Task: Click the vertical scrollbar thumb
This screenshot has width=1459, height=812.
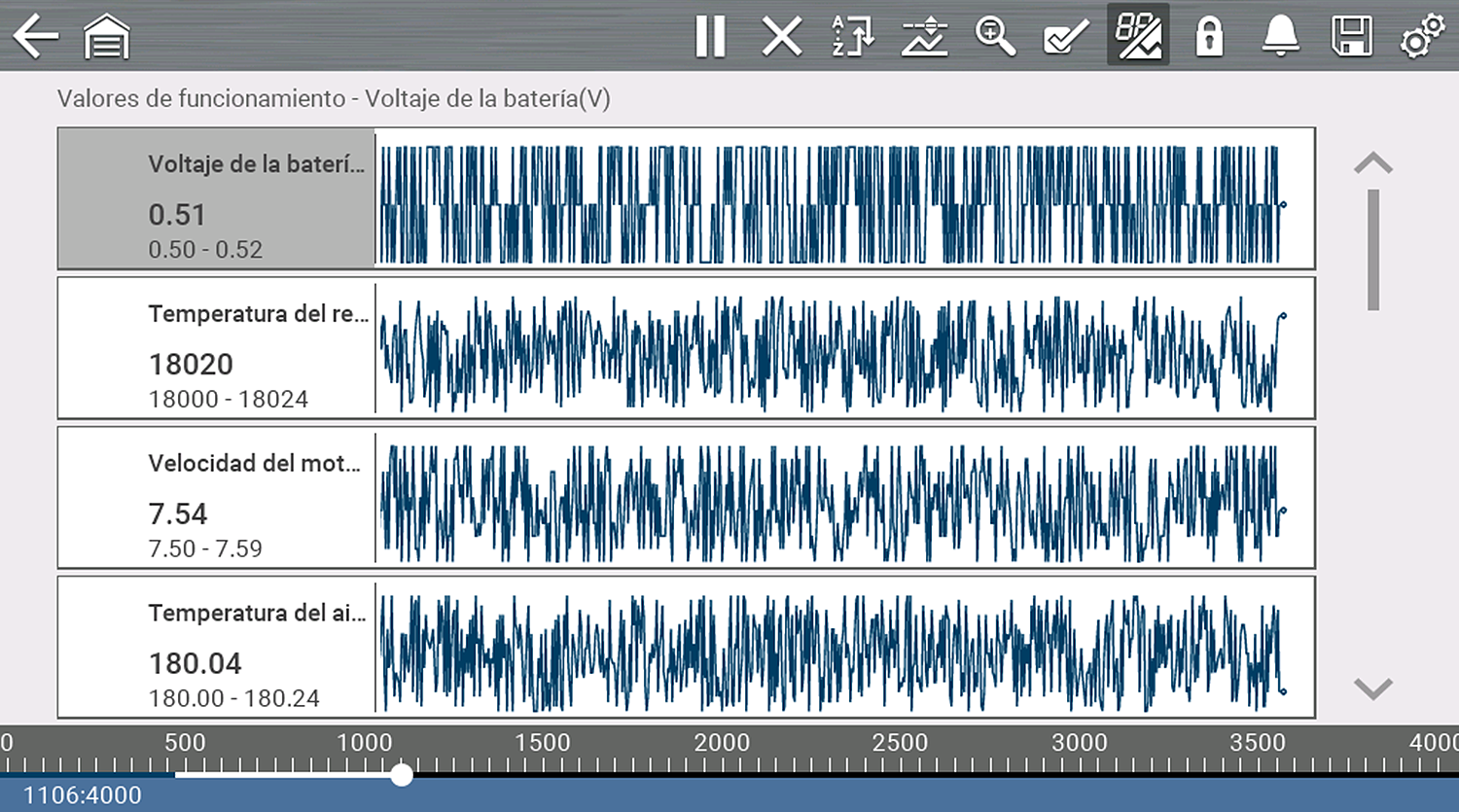Action: pyautogui.click(x=1372, y=250)
